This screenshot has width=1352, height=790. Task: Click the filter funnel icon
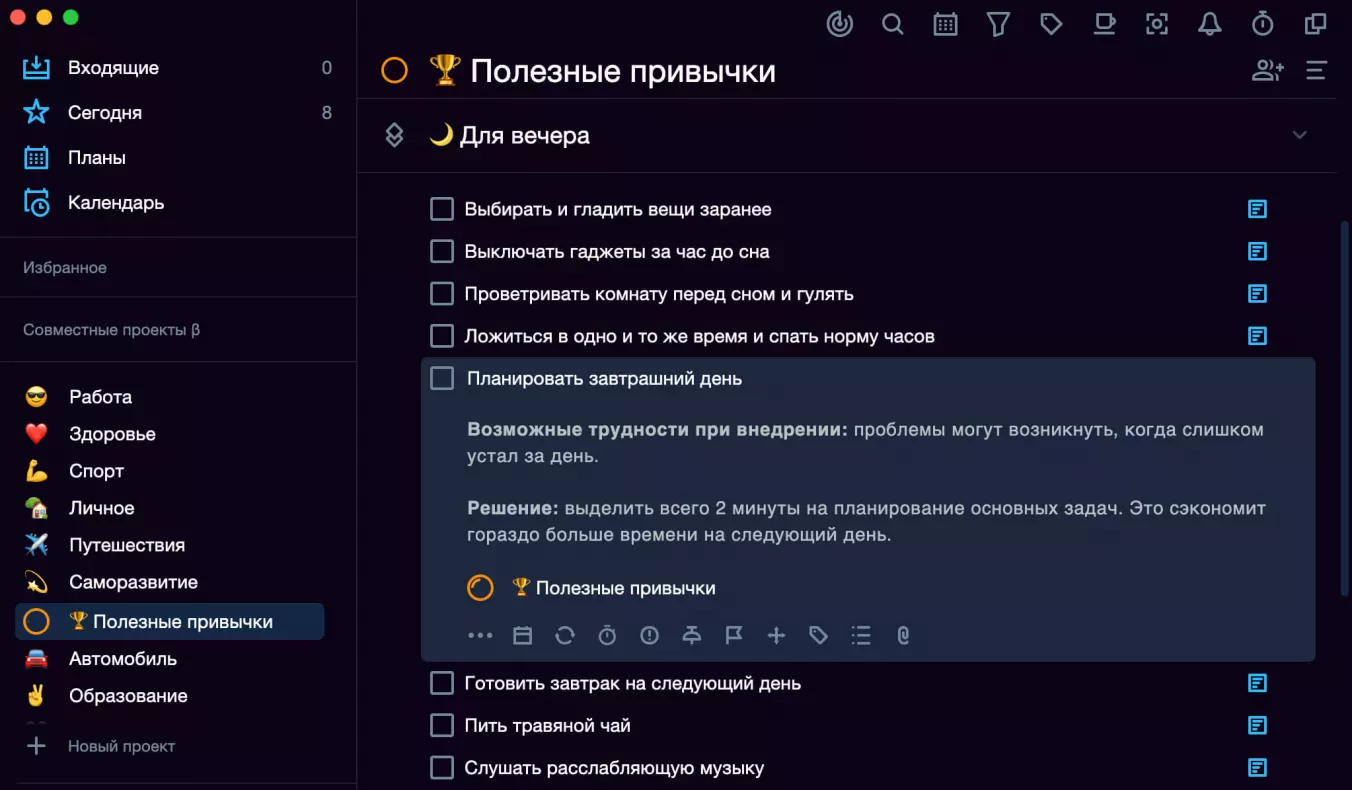(x=998, y=24)
